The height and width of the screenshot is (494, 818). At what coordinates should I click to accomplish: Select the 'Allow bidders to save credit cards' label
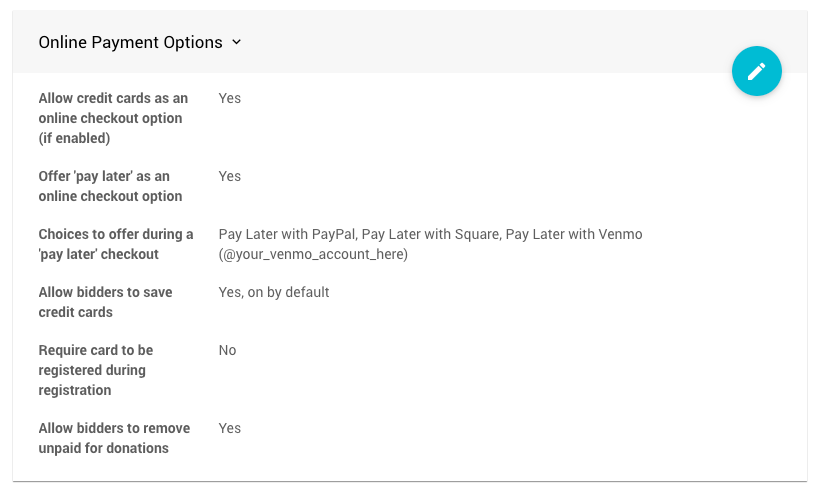click(x=105, y=302)
